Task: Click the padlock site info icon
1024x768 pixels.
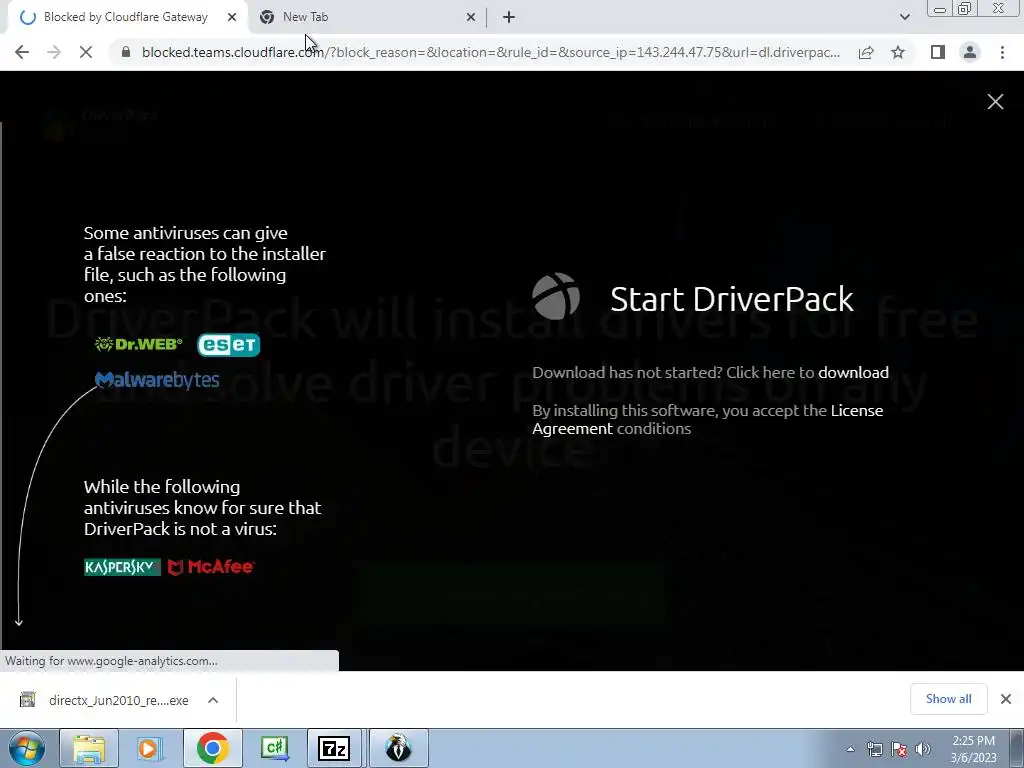Action: [126, 52]
